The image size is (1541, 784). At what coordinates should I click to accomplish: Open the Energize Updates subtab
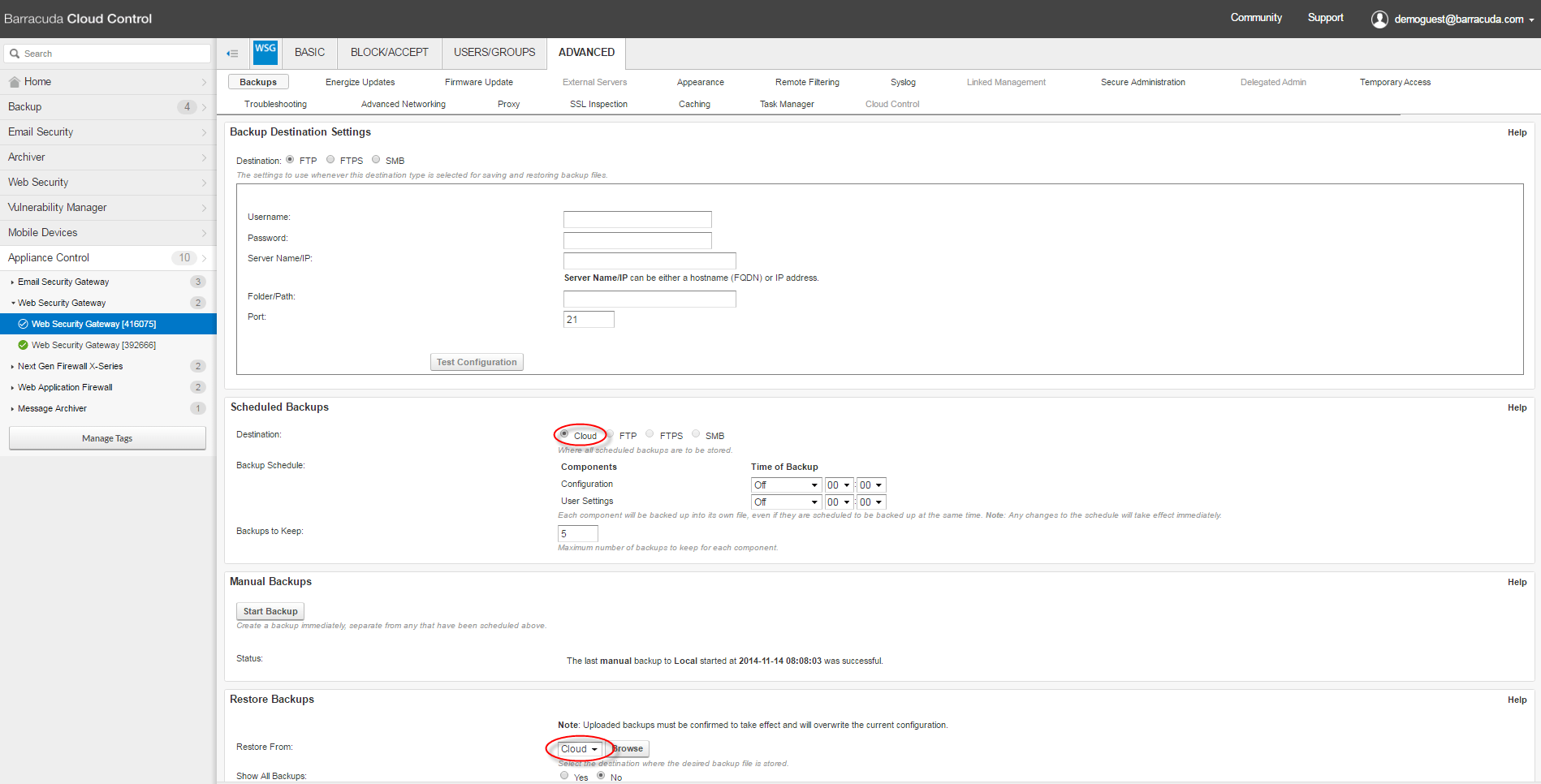coord(360,82)
